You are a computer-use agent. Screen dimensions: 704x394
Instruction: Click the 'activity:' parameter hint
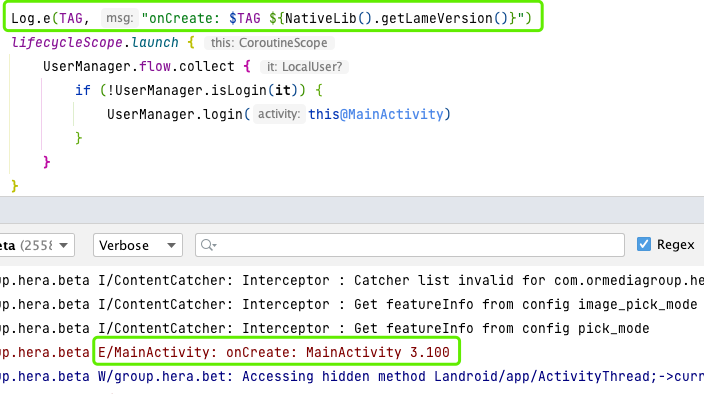click(x=279, y=114)
